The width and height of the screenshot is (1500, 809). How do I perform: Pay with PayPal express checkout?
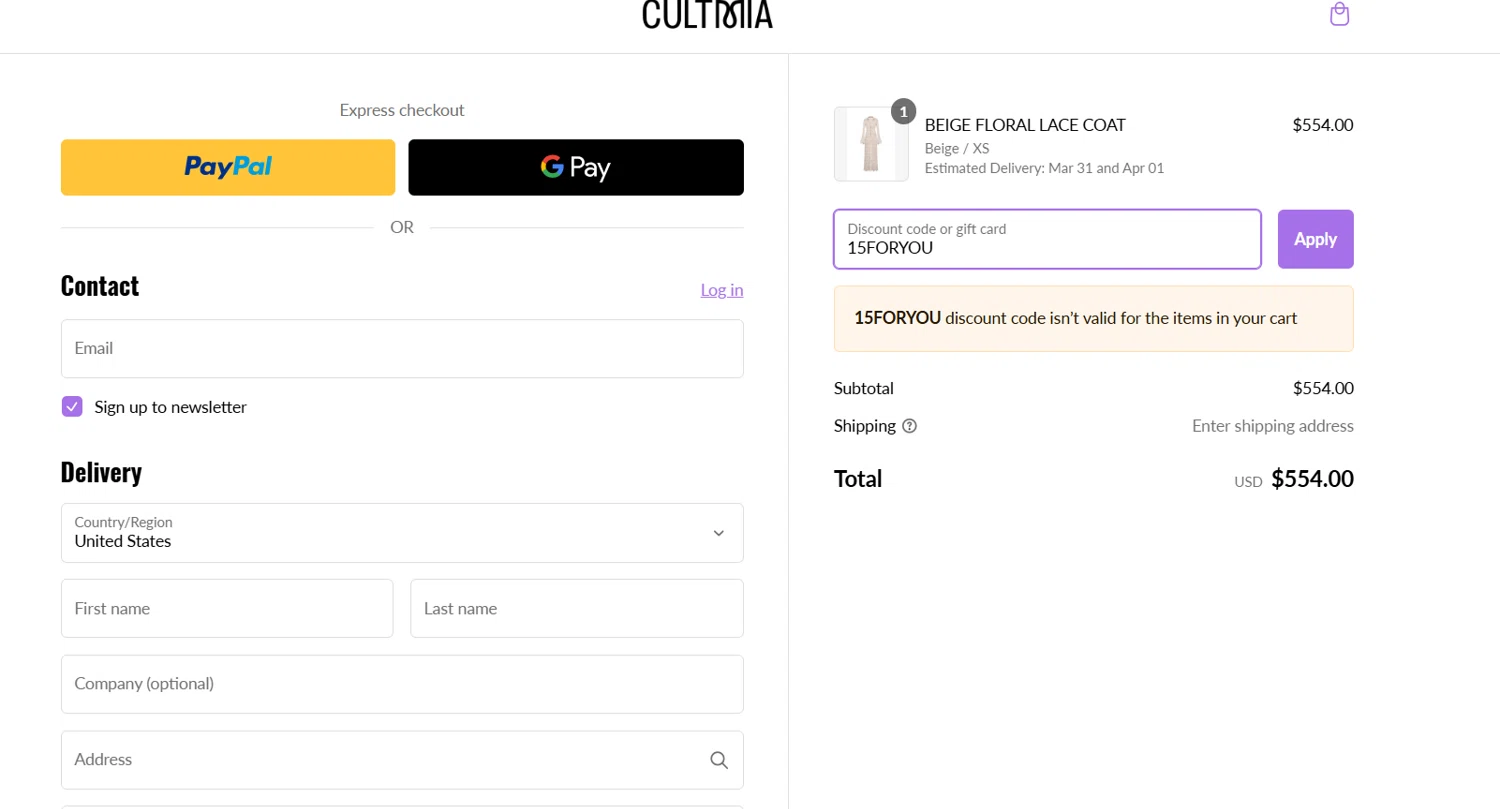click(x=228, y=167)
